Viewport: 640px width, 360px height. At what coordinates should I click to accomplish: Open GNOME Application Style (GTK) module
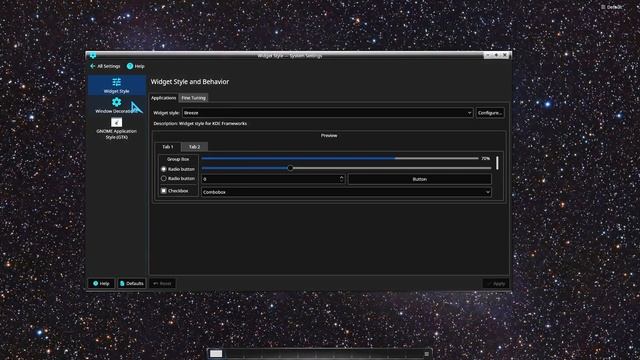click(x=116, y=129)
